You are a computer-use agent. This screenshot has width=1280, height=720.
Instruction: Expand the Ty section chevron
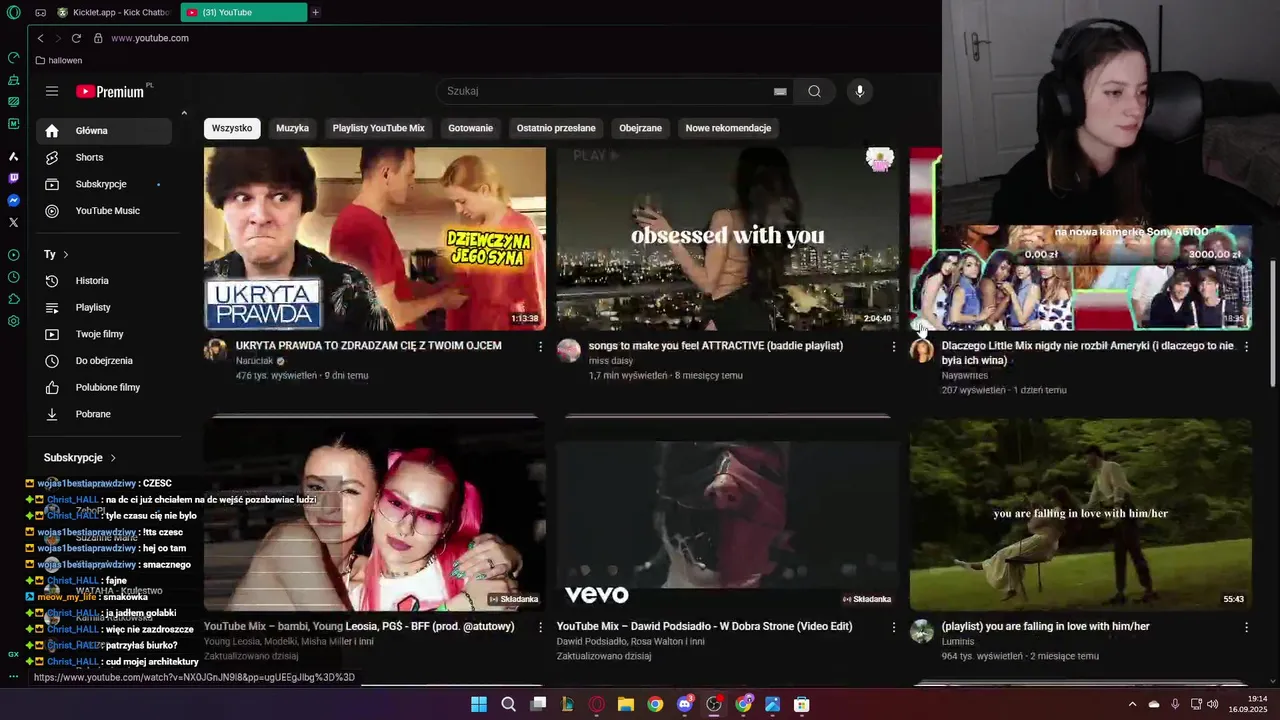66,255
